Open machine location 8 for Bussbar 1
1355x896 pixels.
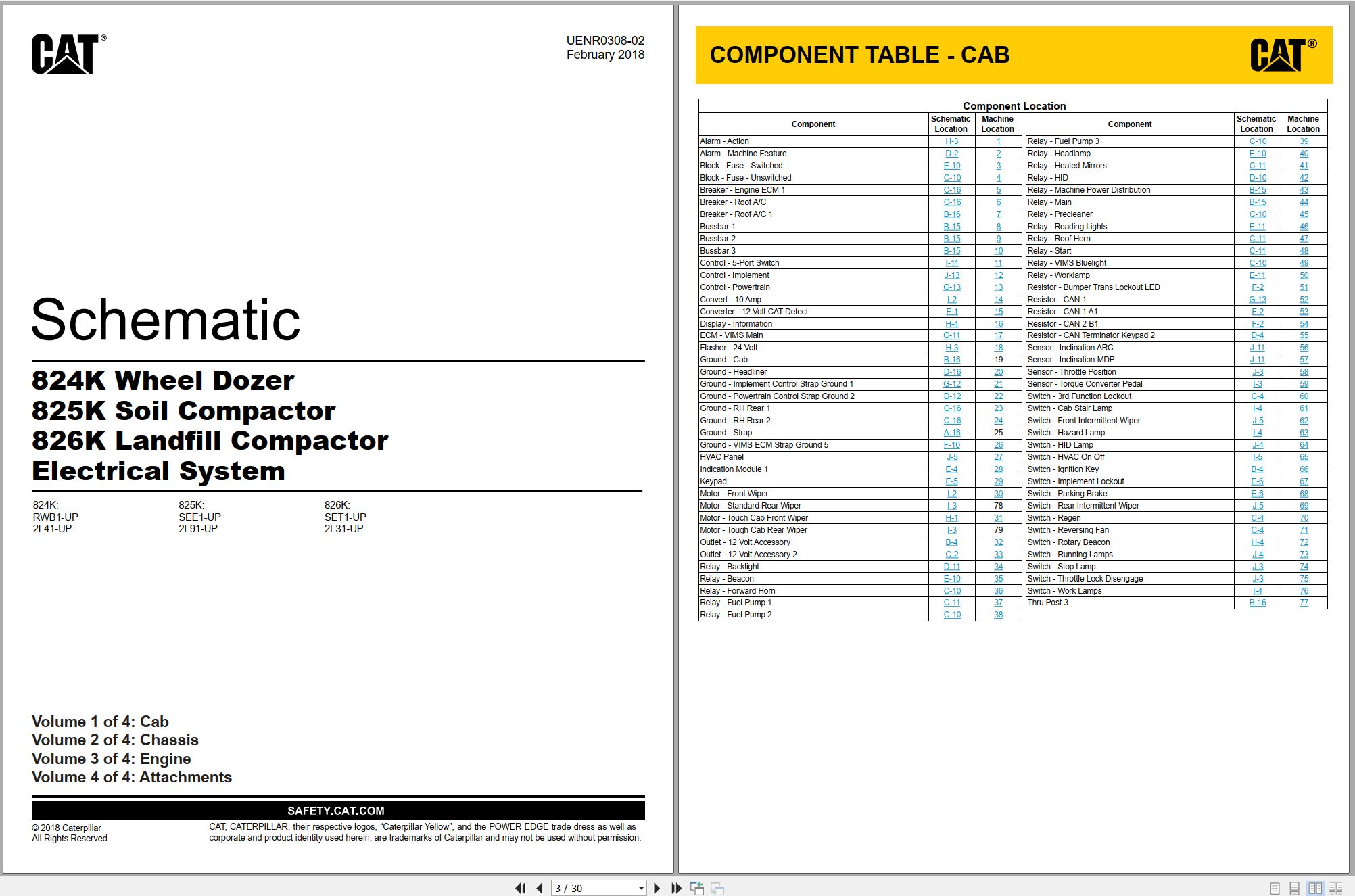pos(999,227)
